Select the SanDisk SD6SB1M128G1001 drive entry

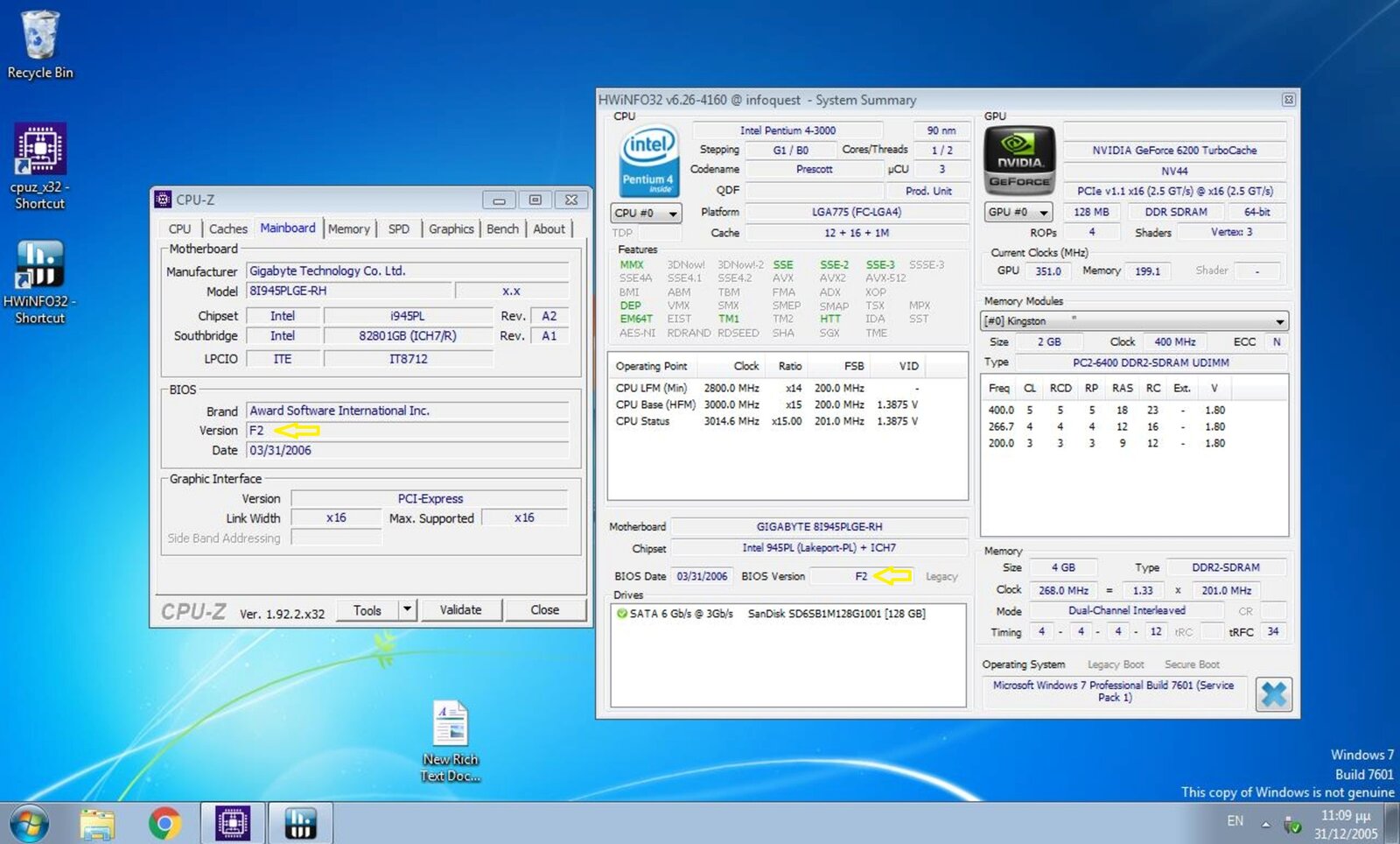coord(836,614)
